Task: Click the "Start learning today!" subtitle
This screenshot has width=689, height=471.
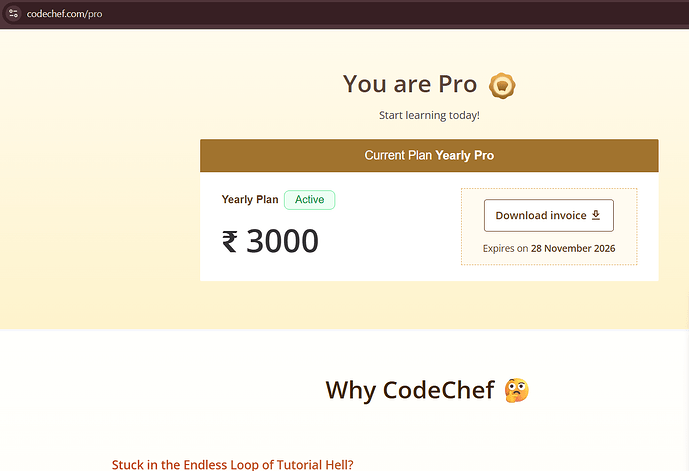Action: [x=429, y=115]
